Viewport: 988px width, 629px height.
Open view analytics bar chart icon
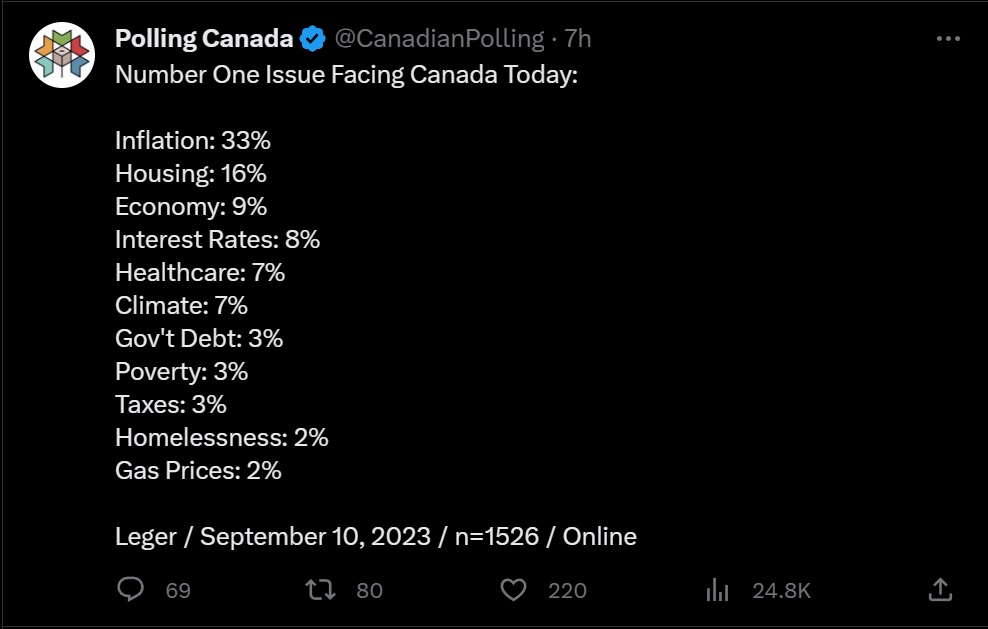717,590
